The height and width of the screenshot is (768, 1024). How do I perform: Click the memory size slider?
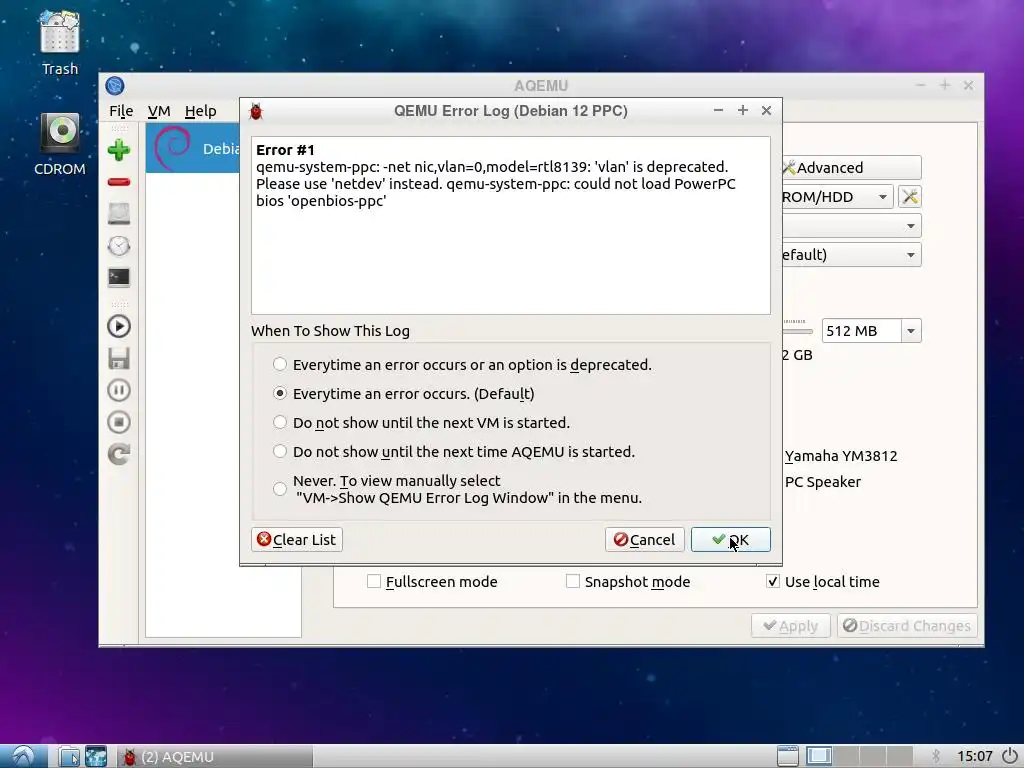797,330
